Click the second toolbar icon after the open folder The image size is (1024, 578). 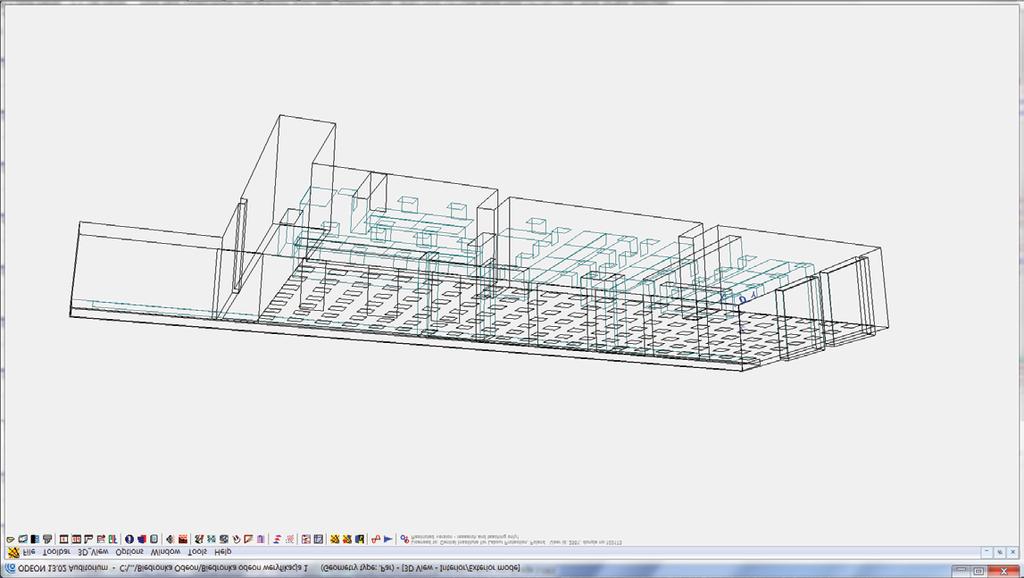[x=23, y=539]
